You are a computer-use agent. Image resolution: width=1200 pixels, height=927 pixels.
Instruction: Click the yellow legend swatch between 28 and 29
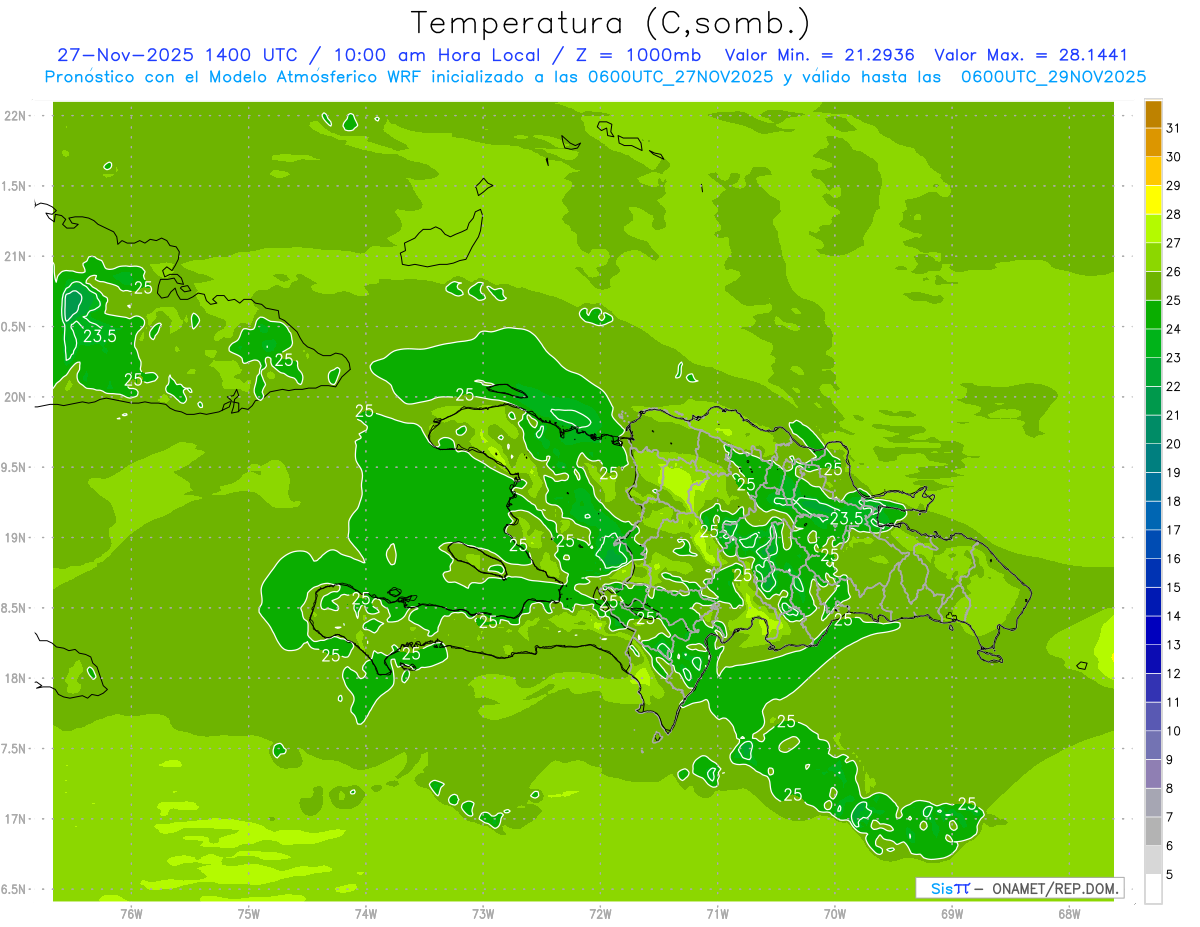click(1153, 200)
